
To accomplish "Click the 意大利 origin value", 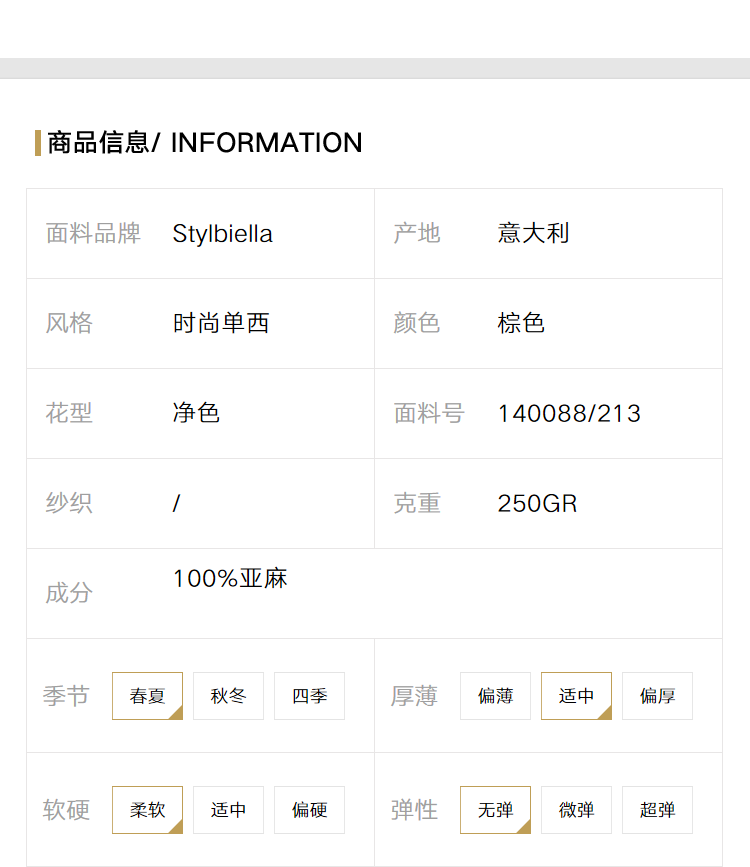I will click(x=533, y=233).
